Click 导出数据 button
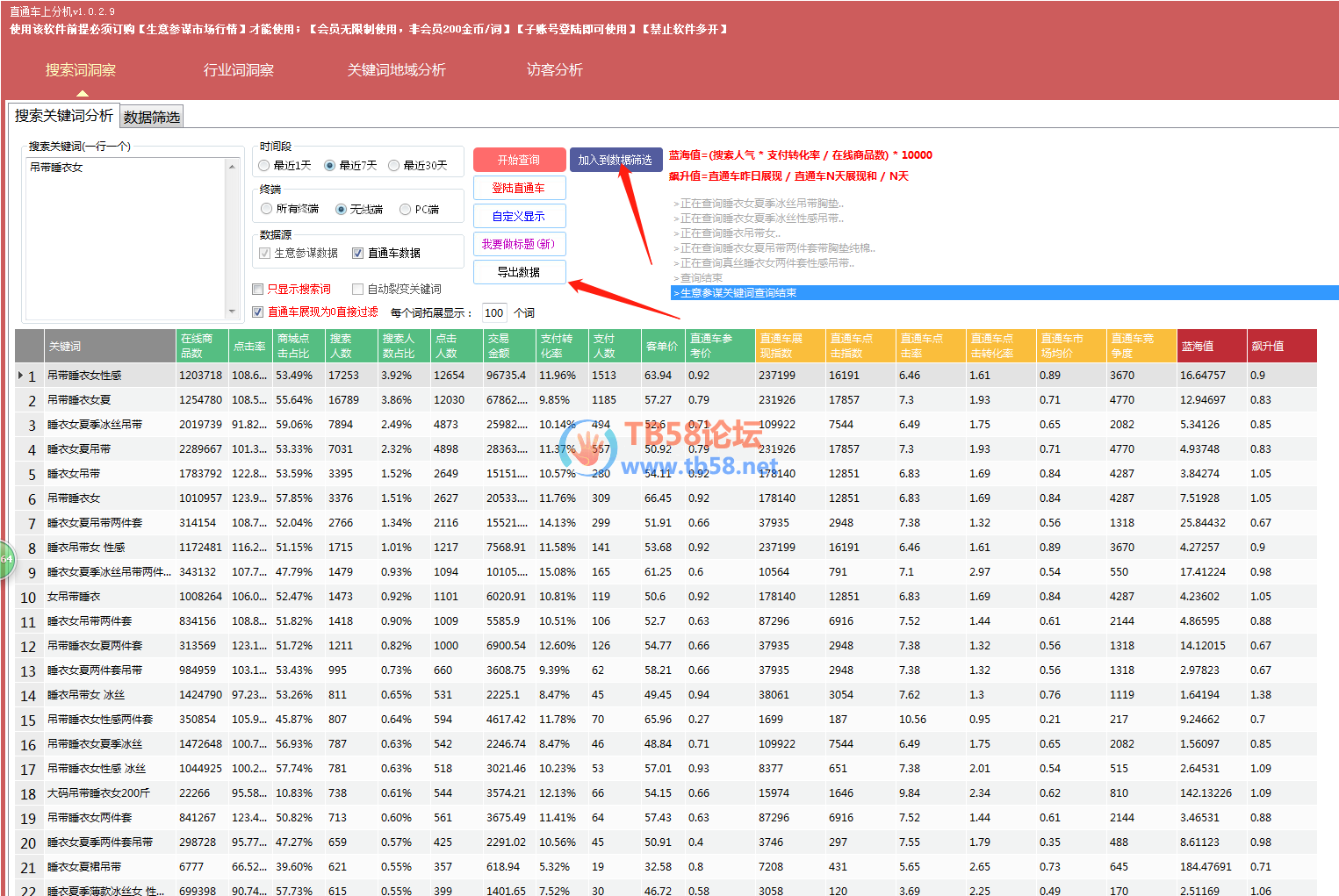The width and height of the screenshot is (1339, 896). (x=519, y=272)
